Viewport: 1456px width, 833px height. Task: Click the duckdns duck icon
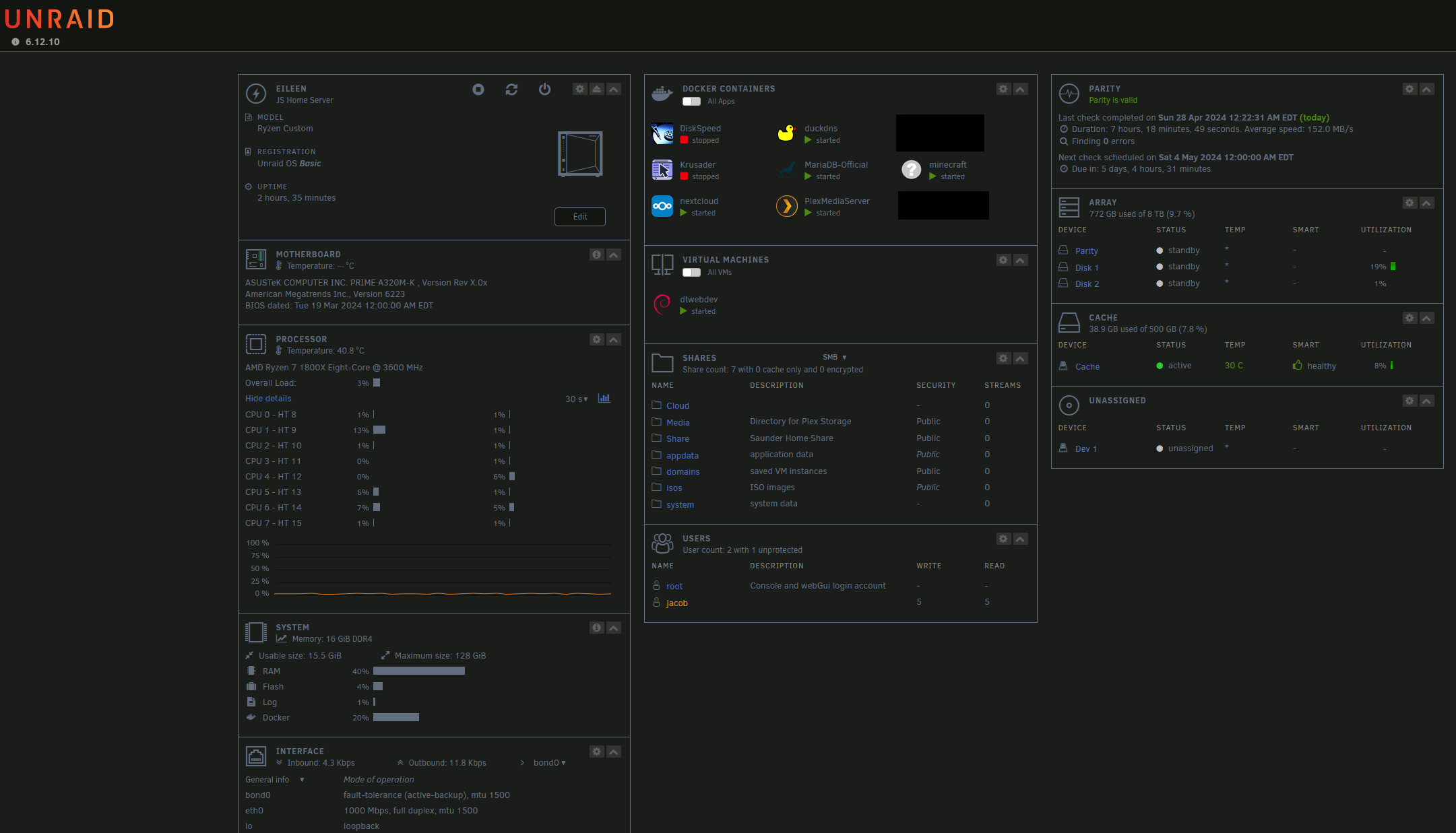[786, 133]
